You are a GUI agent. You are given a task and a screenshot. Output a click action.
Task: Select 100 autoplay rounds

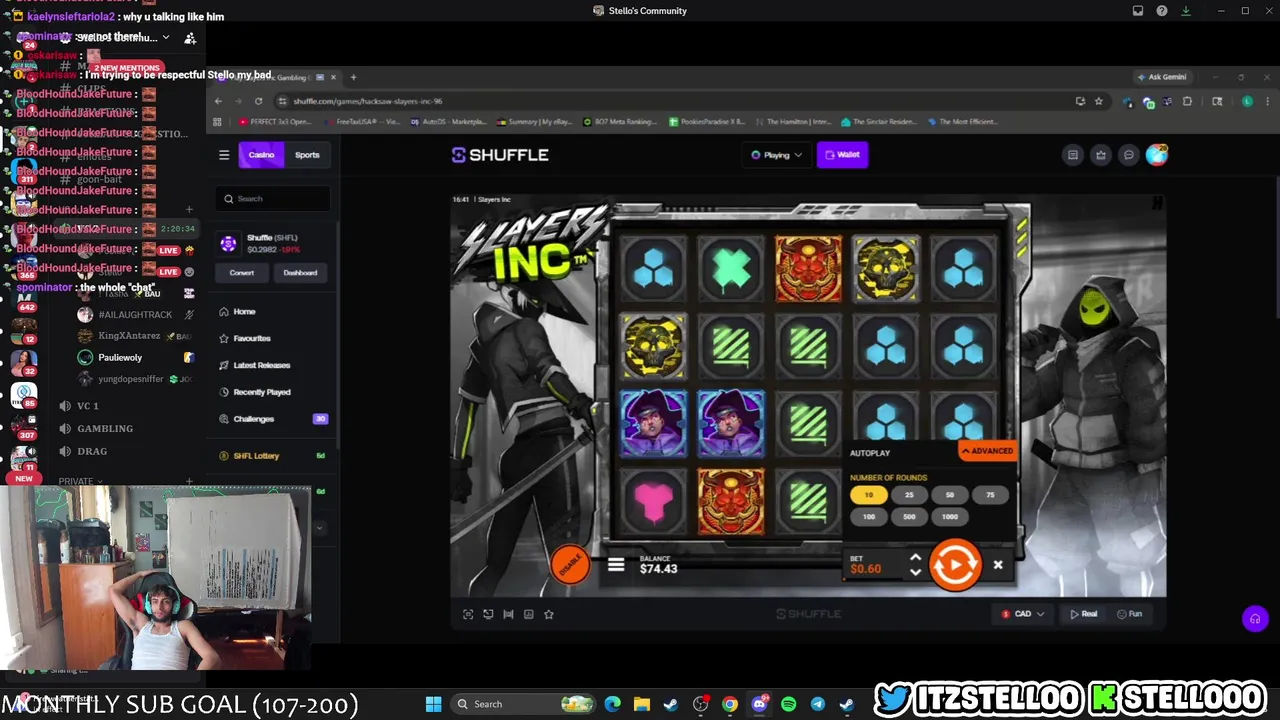click(868, 517)
